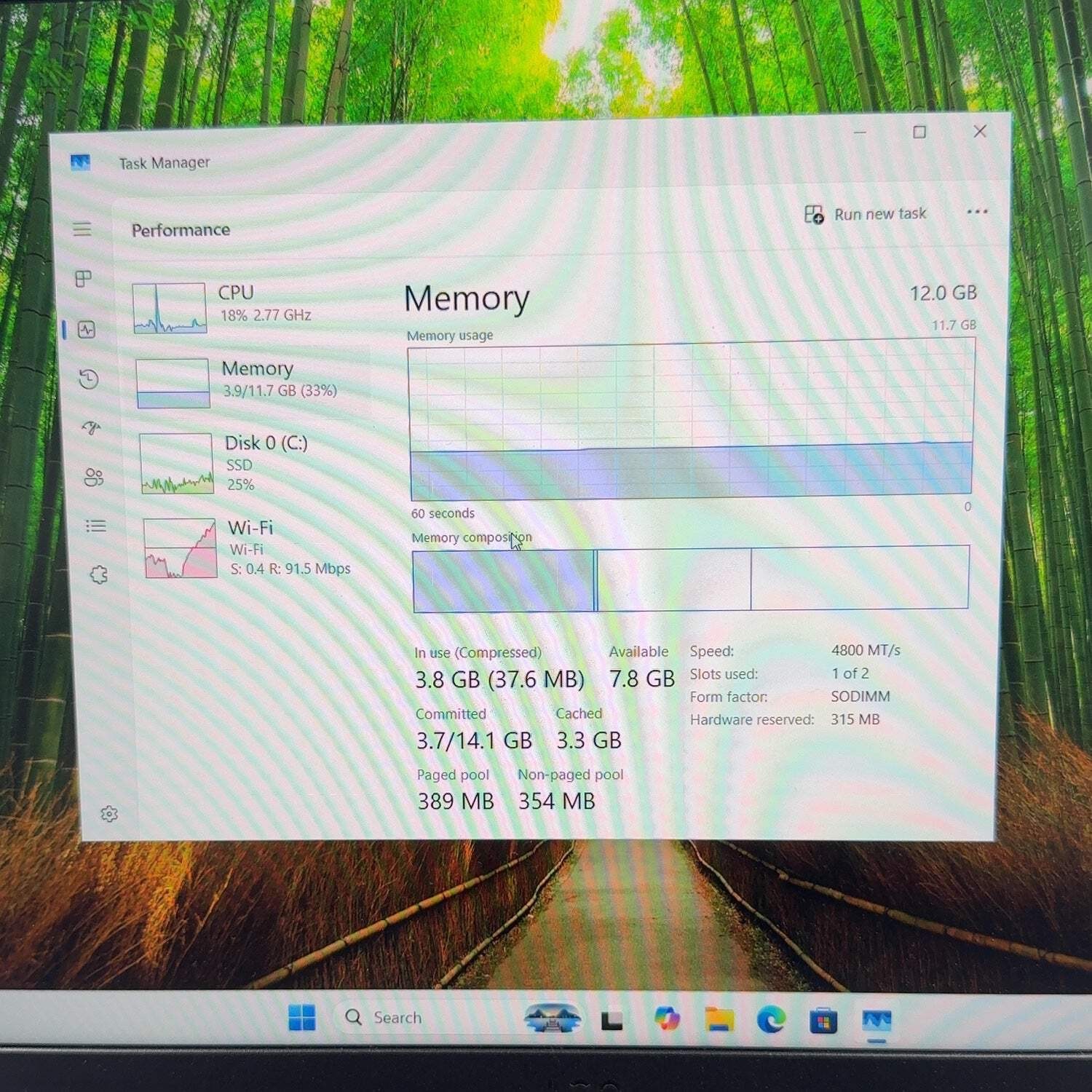
Task: Click the "315 MB" hardware reserved value
Action: tap(855, 719)
